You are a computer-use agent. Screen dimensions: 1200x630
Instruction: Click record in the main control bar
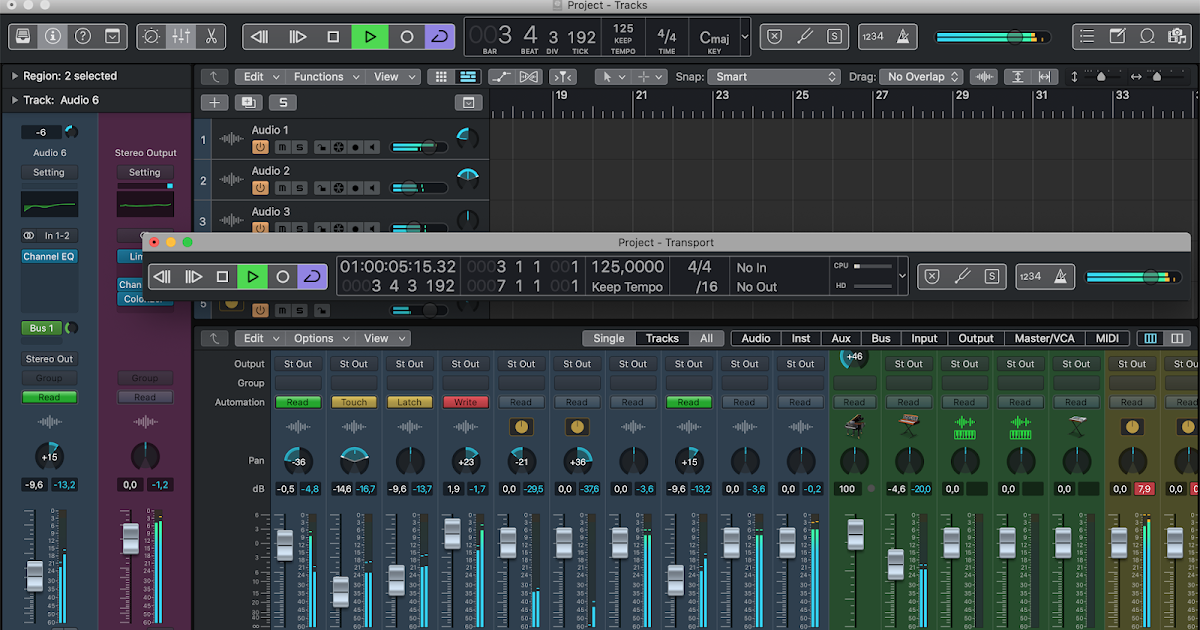tap(407, 37)
